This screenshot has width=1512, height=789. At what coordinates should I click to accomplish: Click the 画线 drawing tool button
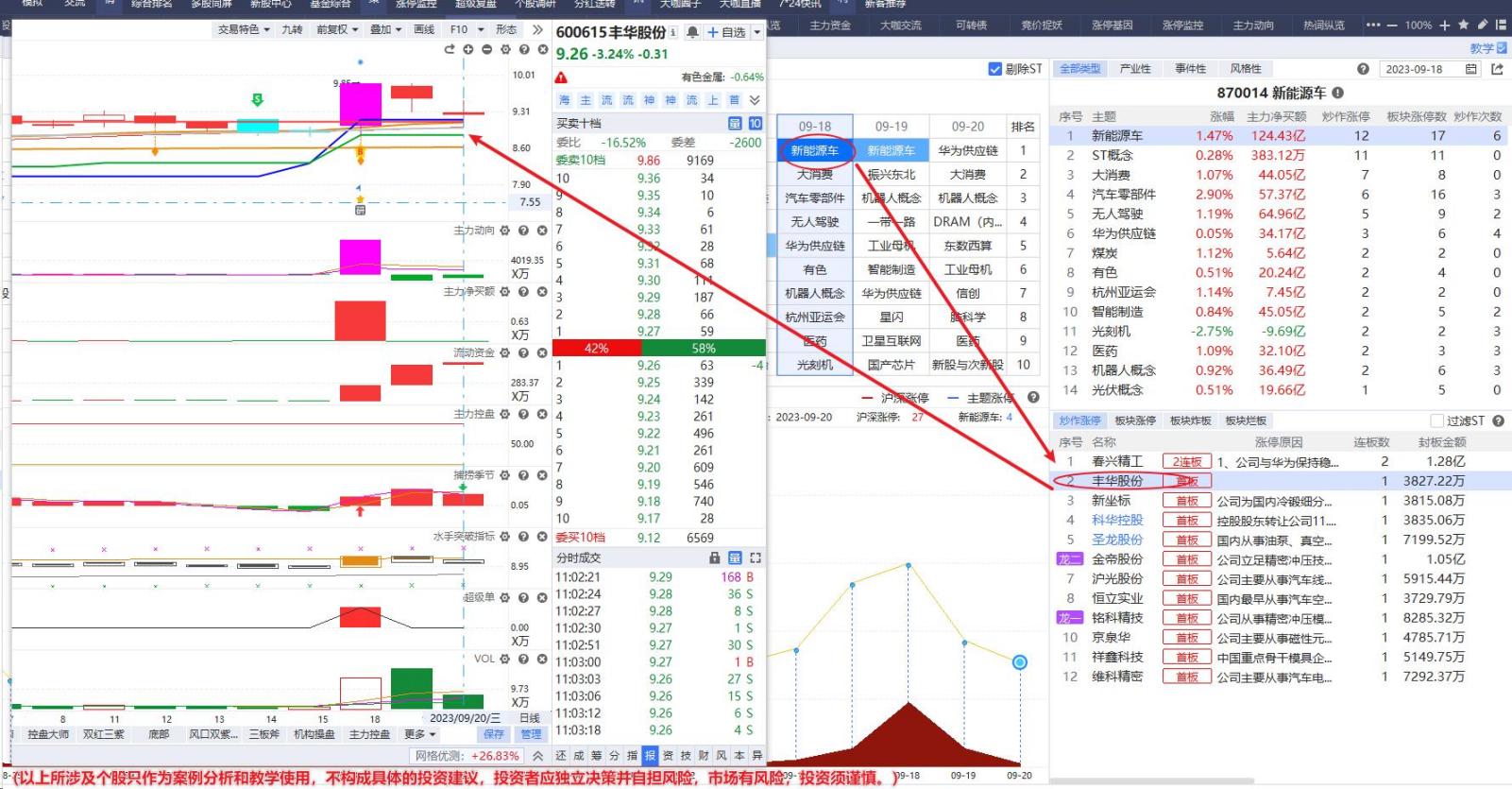pos(424,29)
